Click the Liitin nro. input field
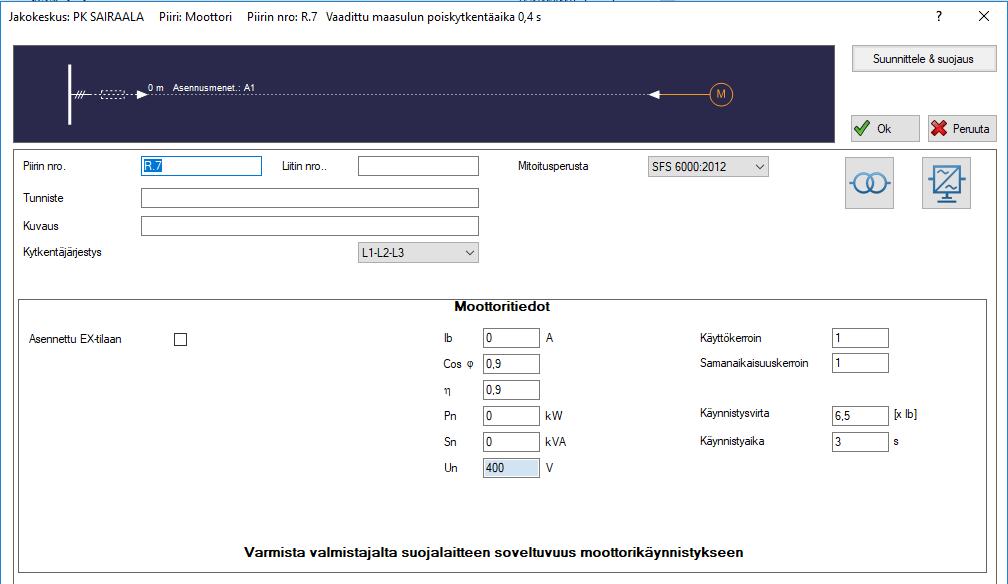The height and width of the screenshot is (584, 1008). (x=418, y=166)
